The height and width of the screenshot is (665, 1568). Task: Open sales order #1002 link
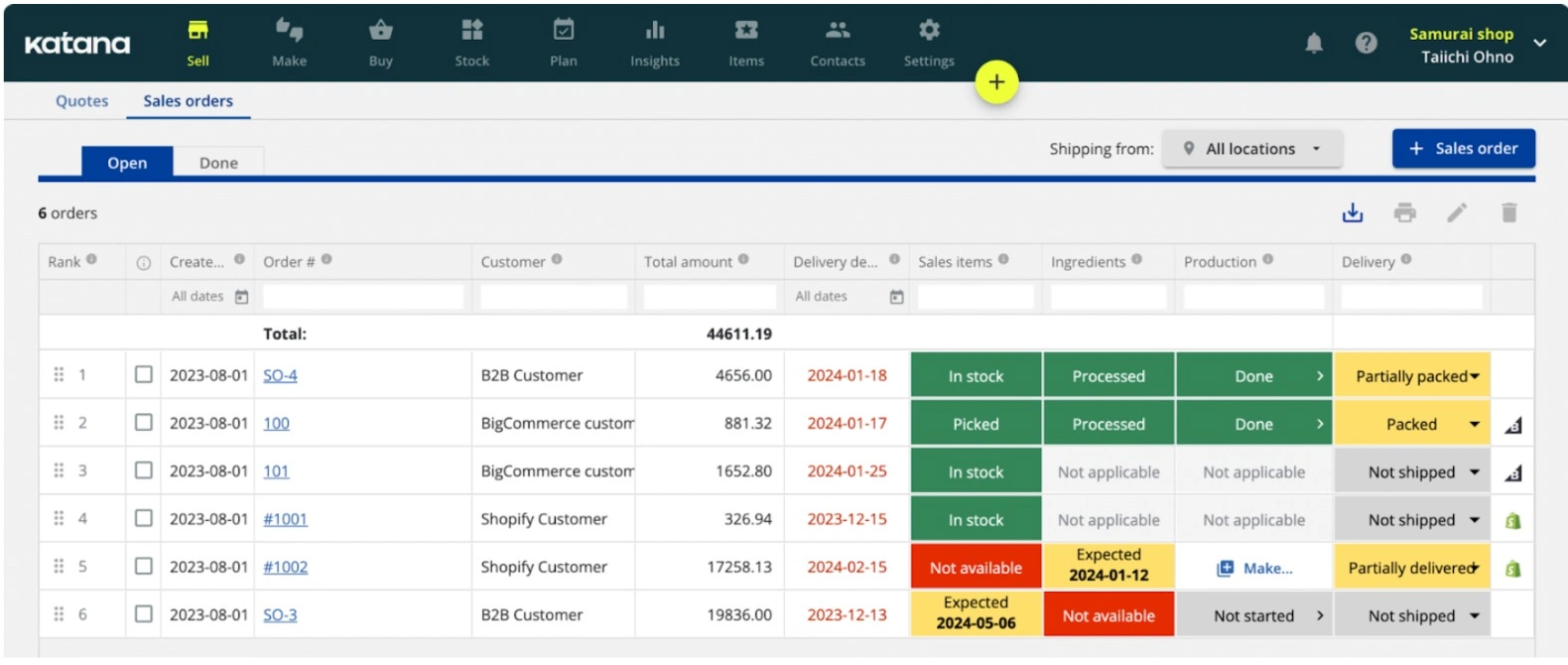(x=285, y=567)
